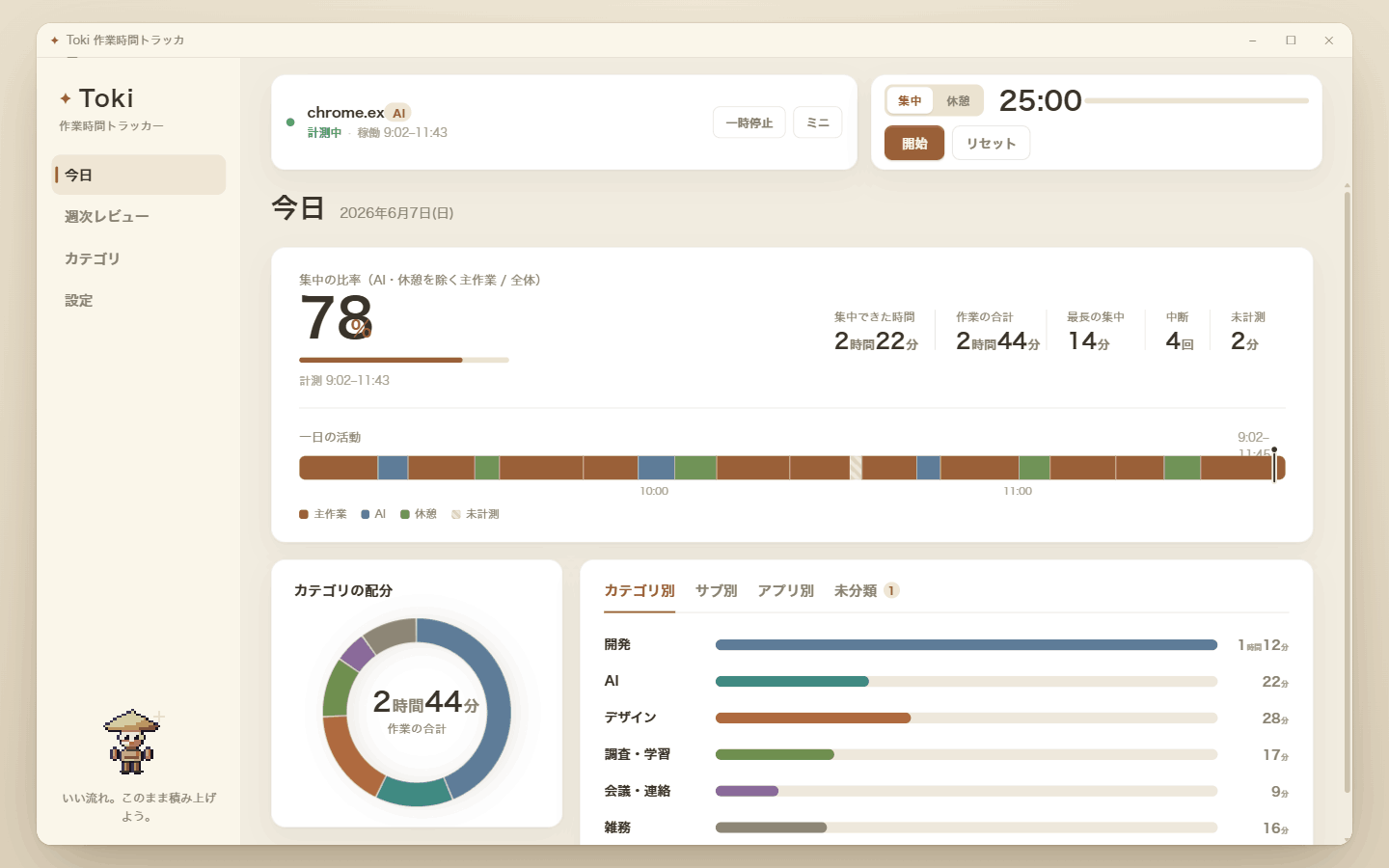Click the pixel-art mascot character
Image resolution: width=1389 pixels, height=868 pixels.
coord(132,741)
